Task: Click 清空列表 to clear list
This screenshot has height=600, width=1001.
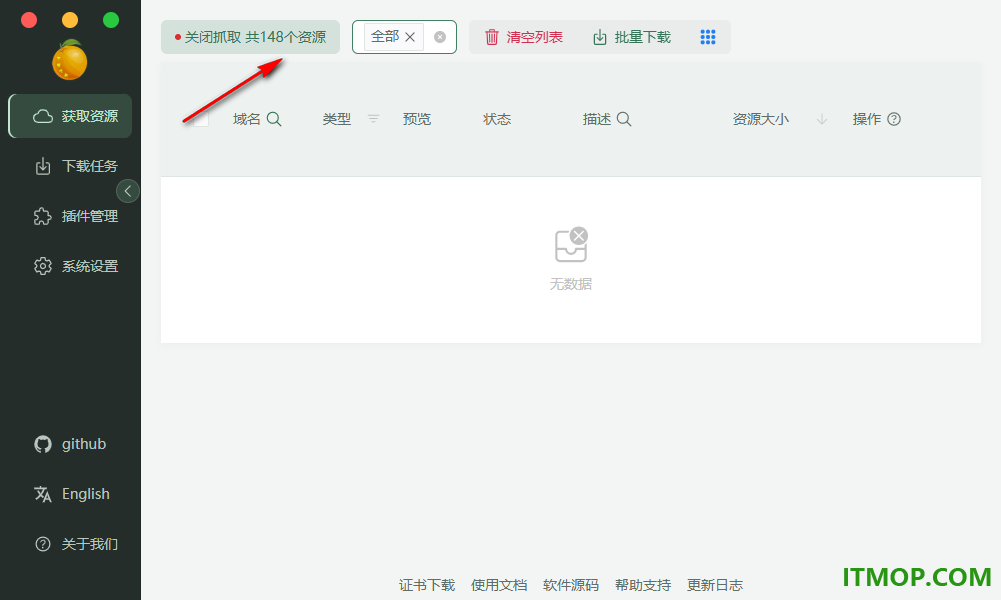Action: tap(523, 37)
